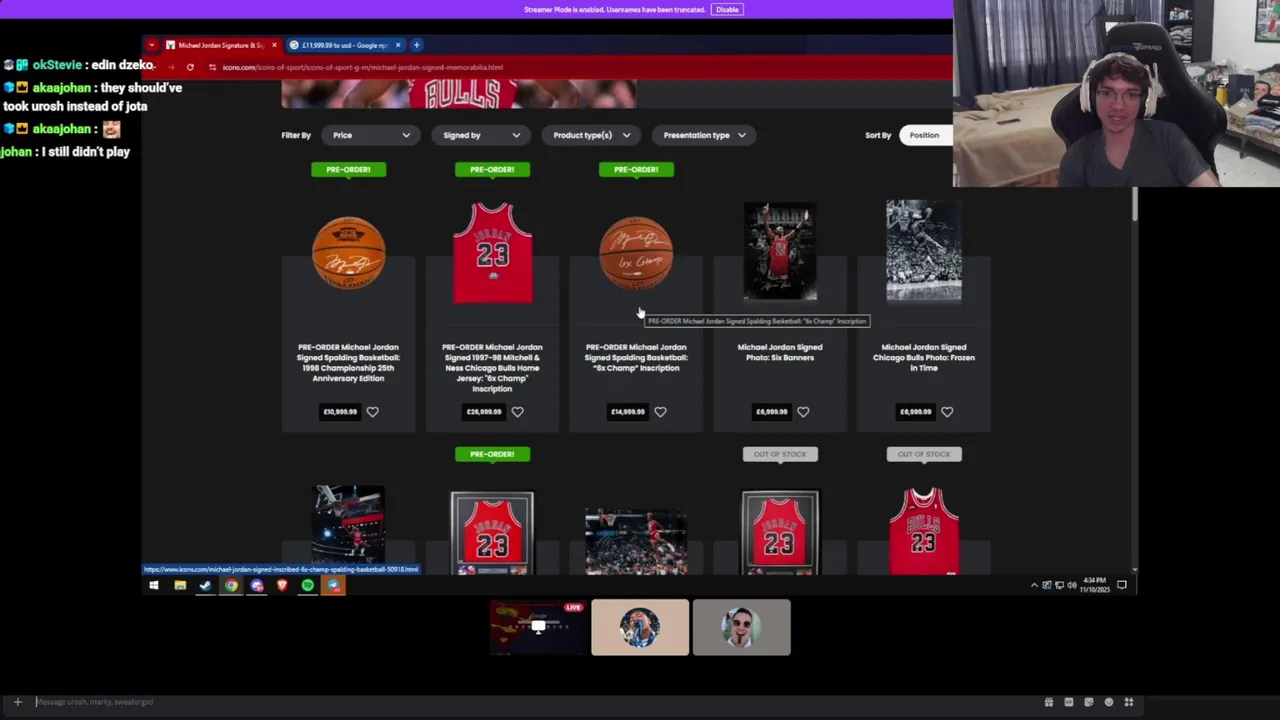Viewport: 1280px width, 720px height.
Task: Open a new browser tab
Action: coord(417,45)
